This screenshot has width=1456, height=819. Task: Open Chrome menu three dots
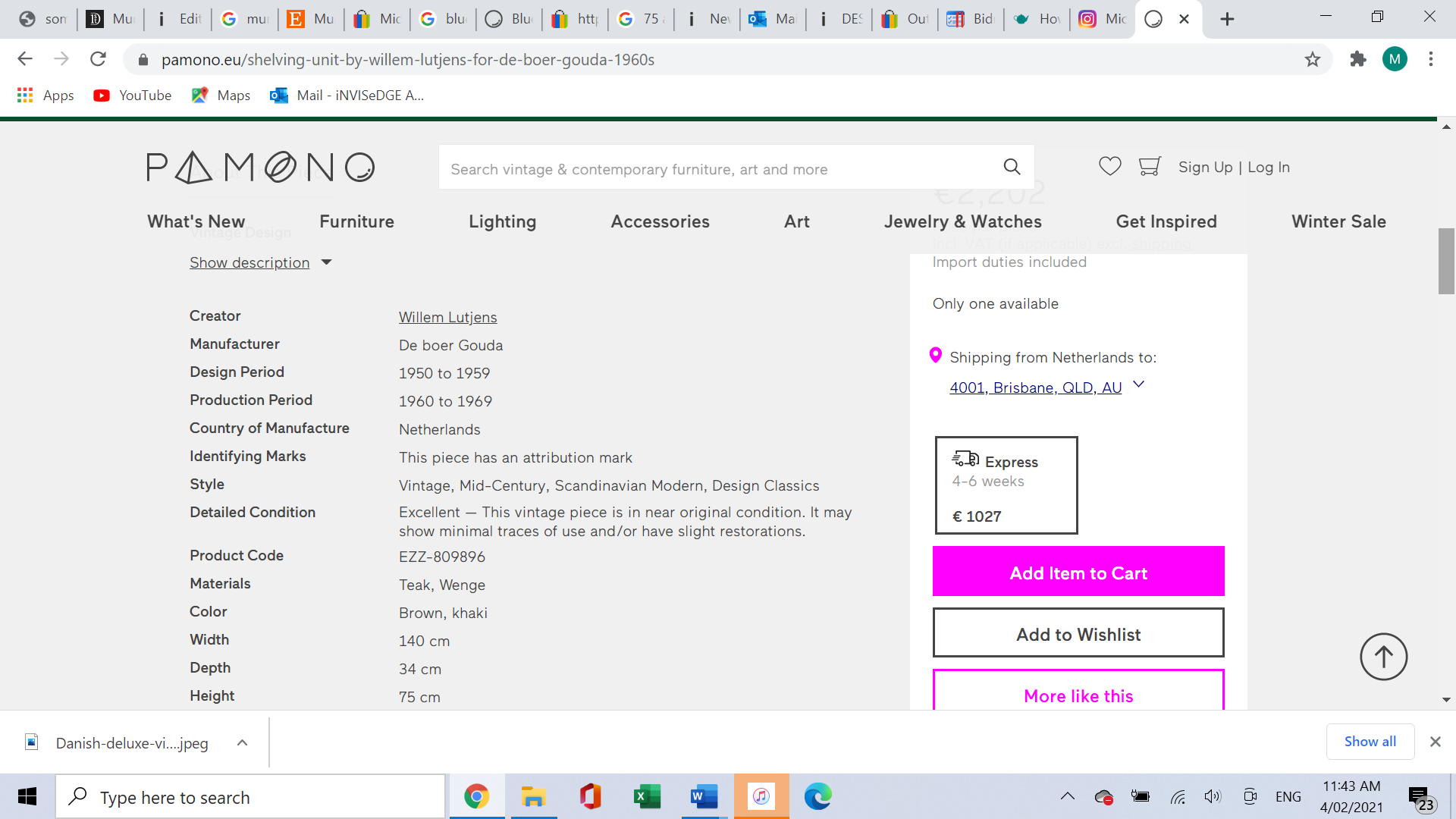click(1431, 59)
